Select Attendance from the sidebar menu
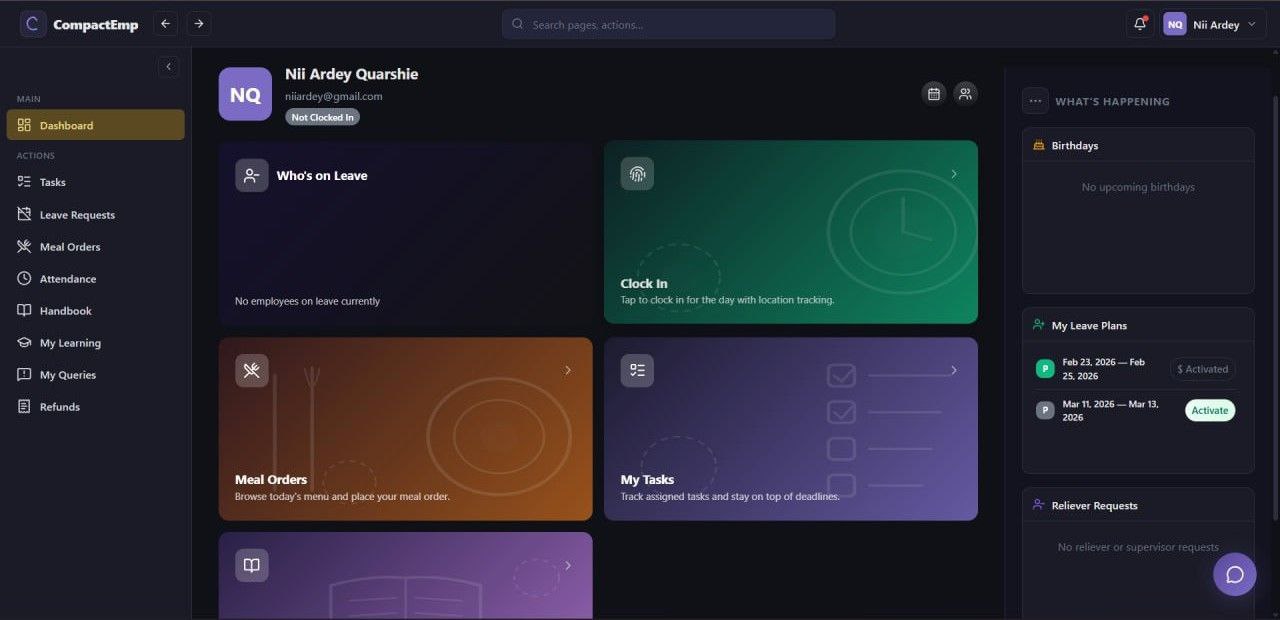This screenshot has height=620, width=1280. pos(68,279)
